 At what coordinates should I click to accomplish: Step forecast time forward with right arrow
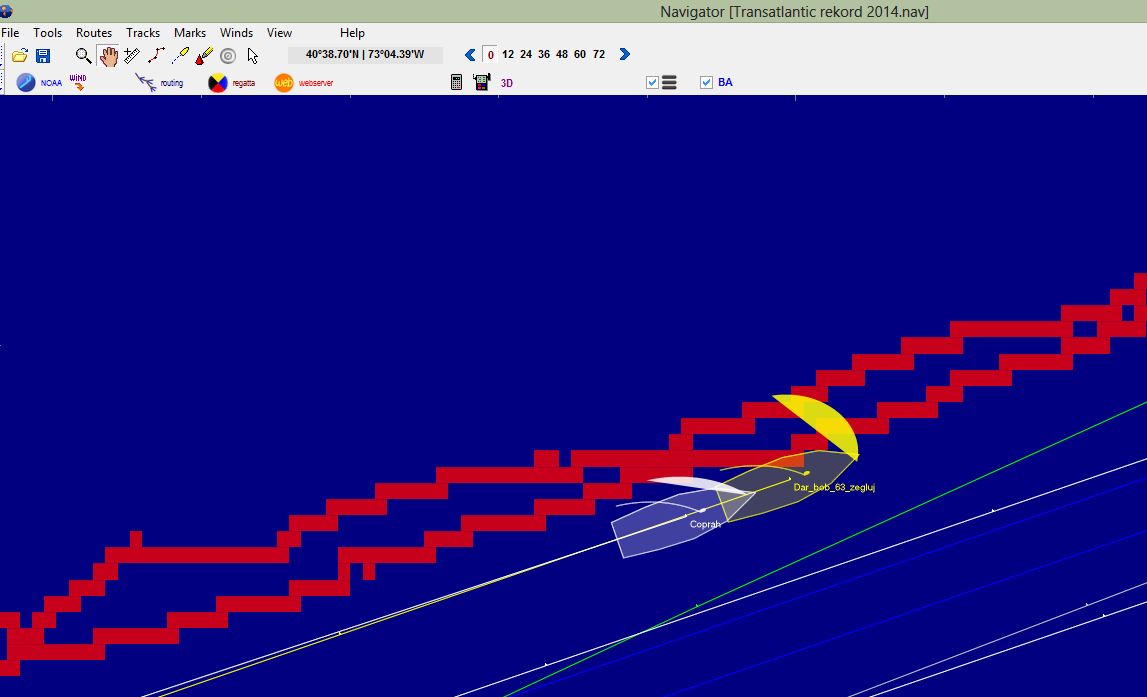click(x=625, y=55)
